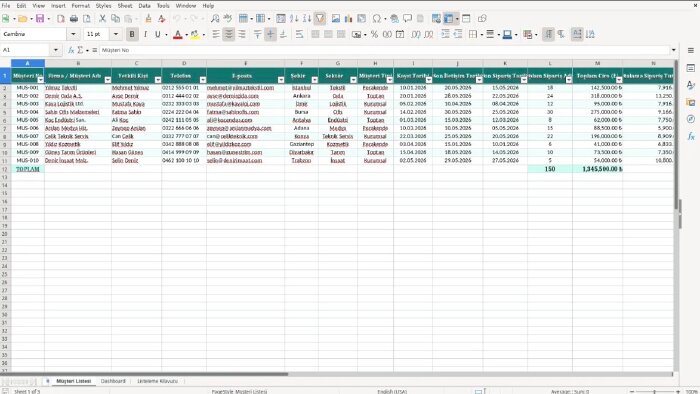Format cell as date icon
Screen dimensions: 700x394
click(x=400, y=34)
